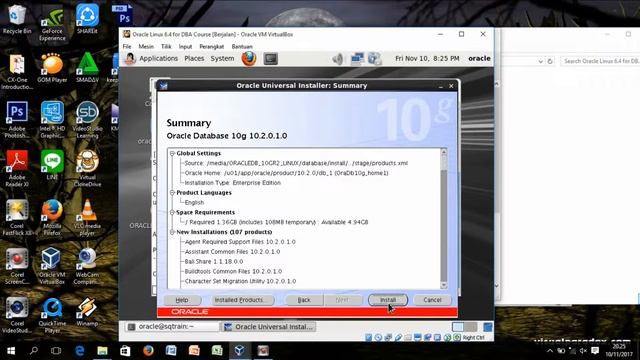Click the volume speaker icon in GNOME panel
The width and height of the screenshot is (640, 360).
pos(338,59)
